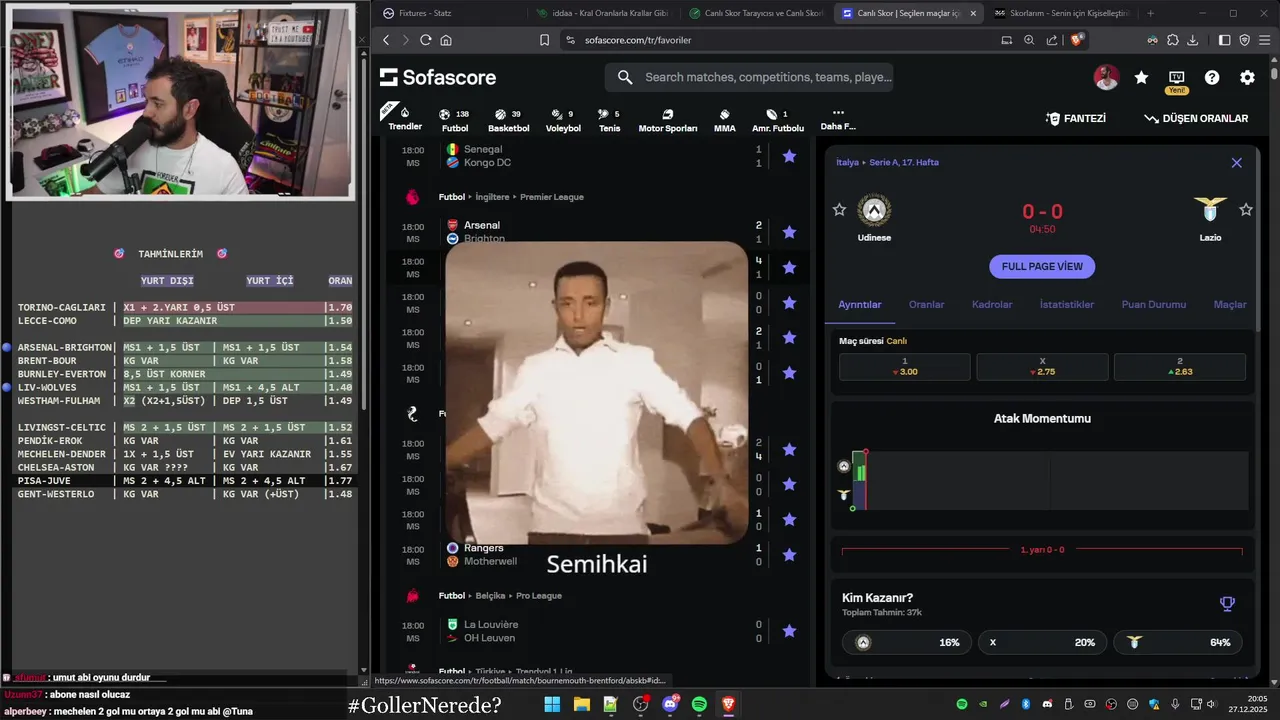Open a new browser tab

pos(1150,13)
